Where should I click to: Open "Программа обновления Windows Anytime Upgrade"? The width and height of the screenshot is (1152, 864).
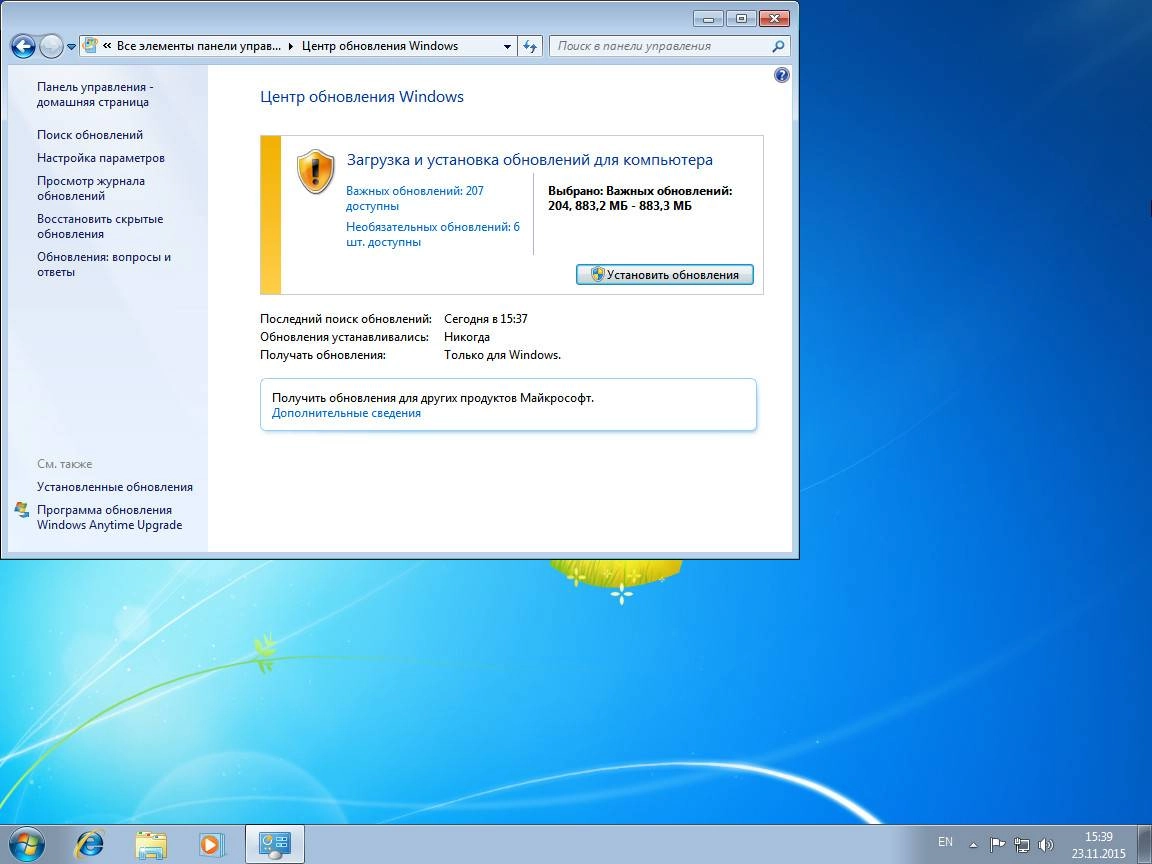coord(109,517)
